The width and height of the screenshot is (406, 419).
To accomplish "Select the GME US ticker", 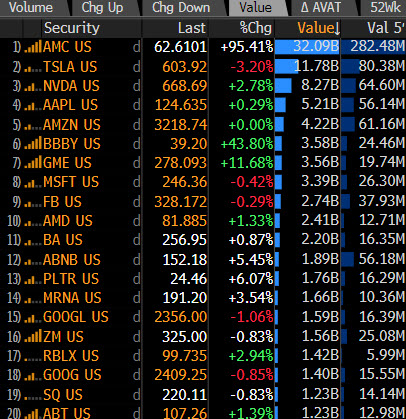I will tap(67, 163).
